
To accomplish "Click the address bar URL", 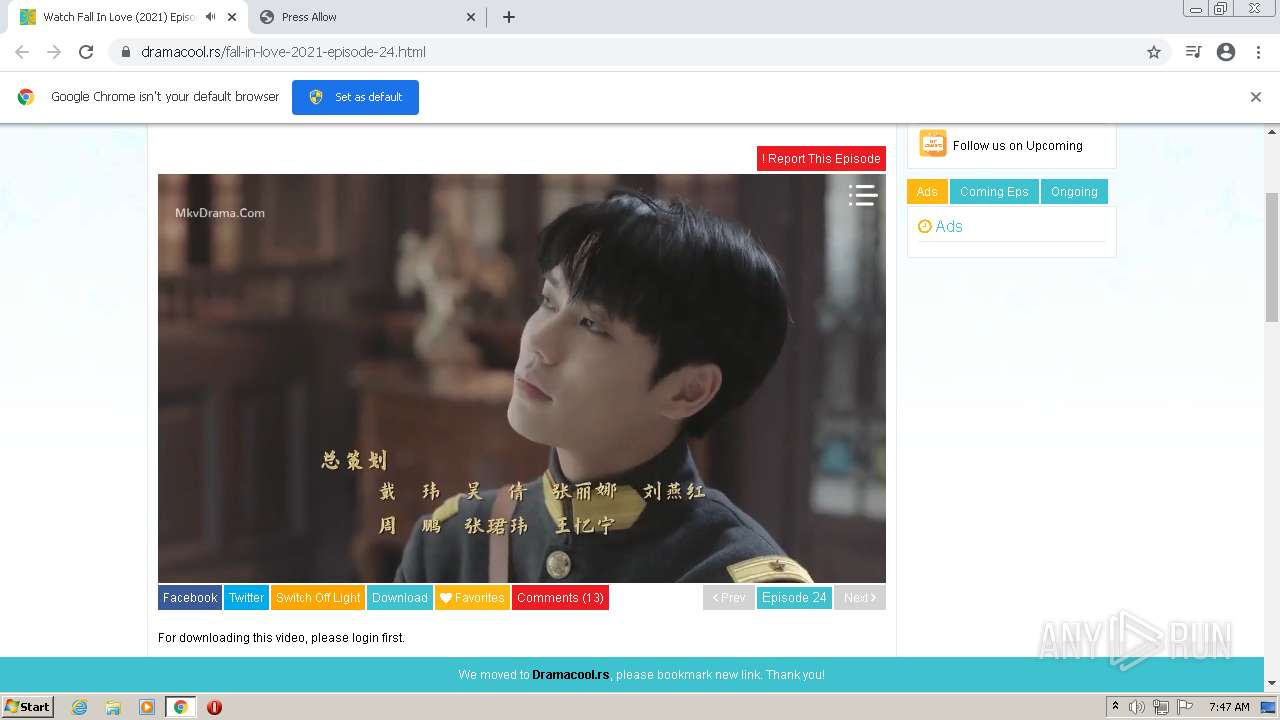I will point(283,52).
